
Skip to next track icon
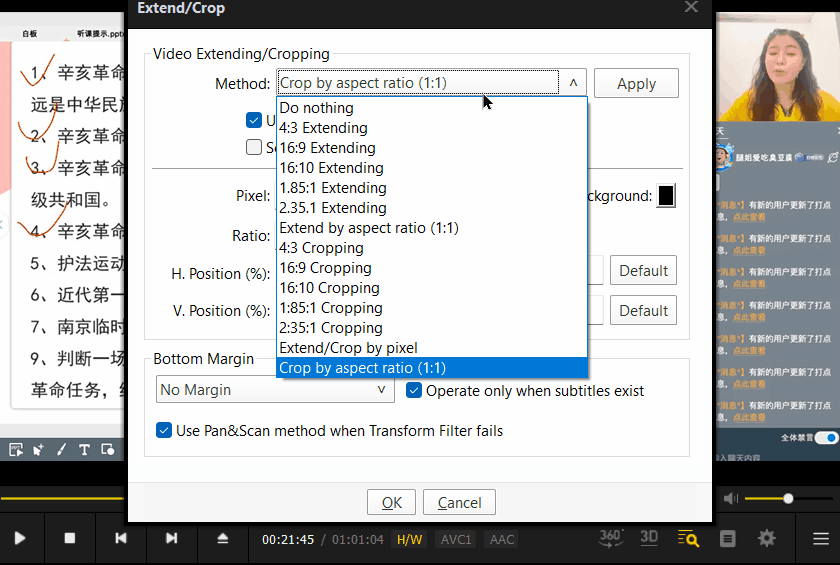[x=172, y=538]
